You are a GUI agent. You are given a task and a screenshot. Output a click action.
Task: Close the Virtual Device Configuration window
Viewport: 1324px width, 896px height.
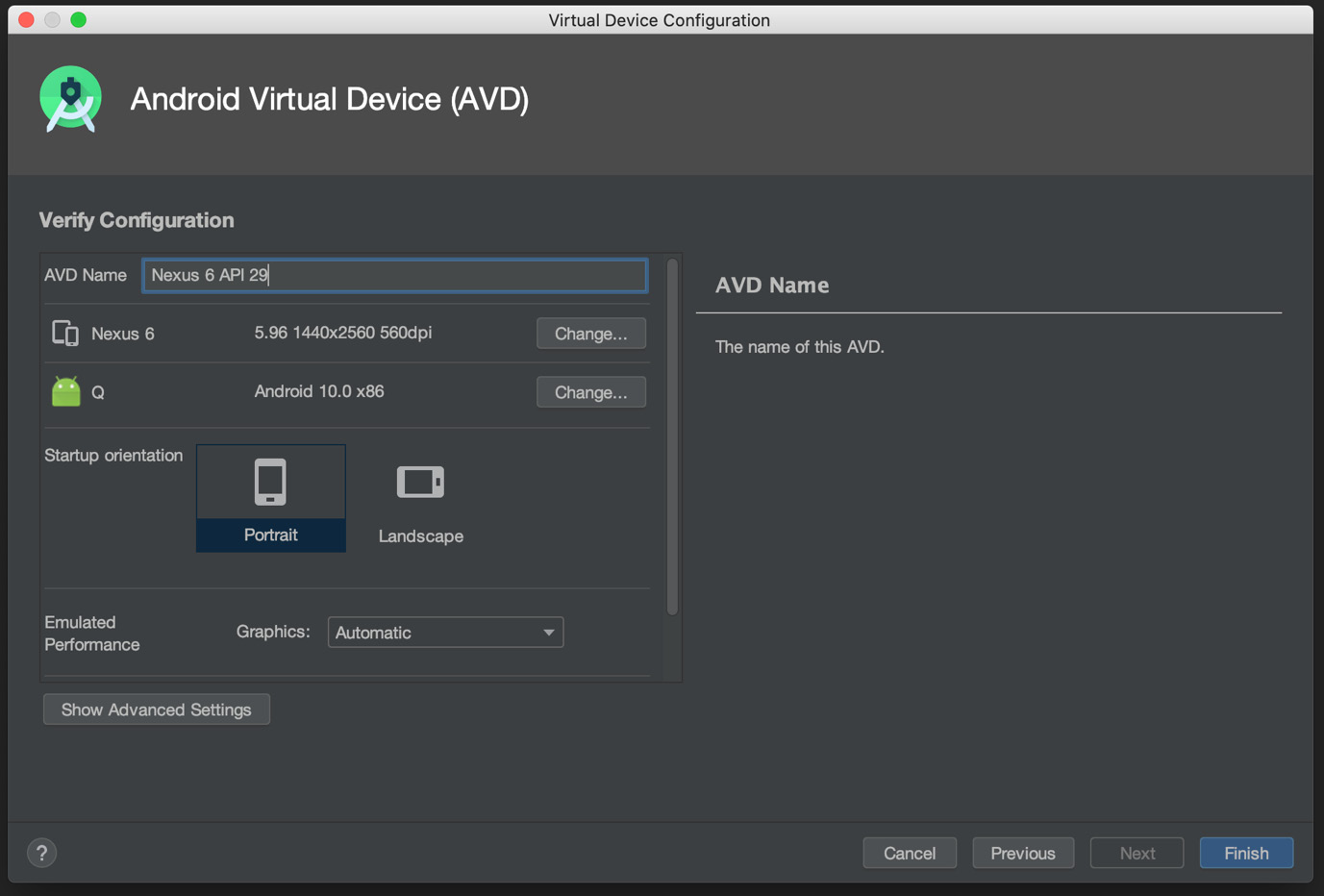(27, 19)
